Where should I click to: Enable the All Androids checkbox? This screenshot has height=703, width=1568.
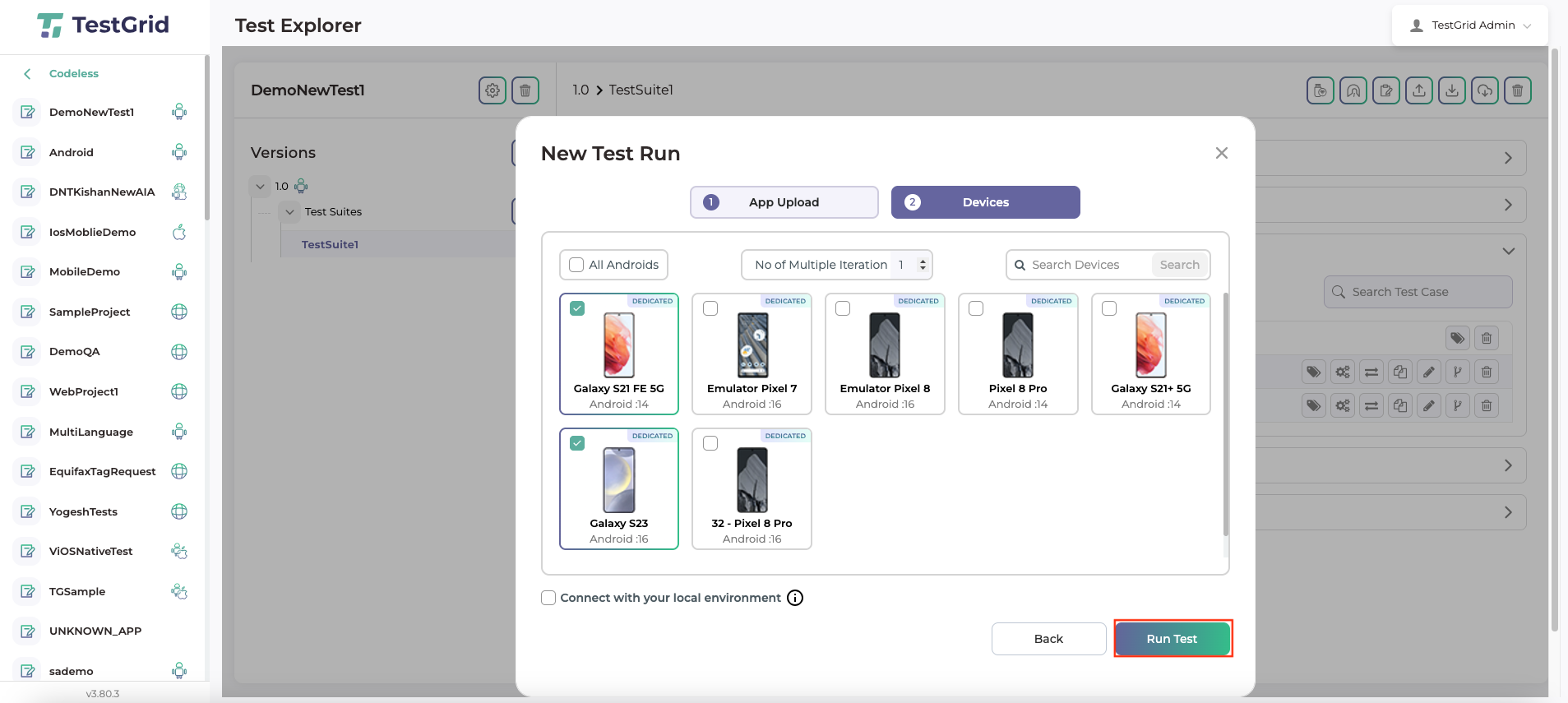[576, 265]
